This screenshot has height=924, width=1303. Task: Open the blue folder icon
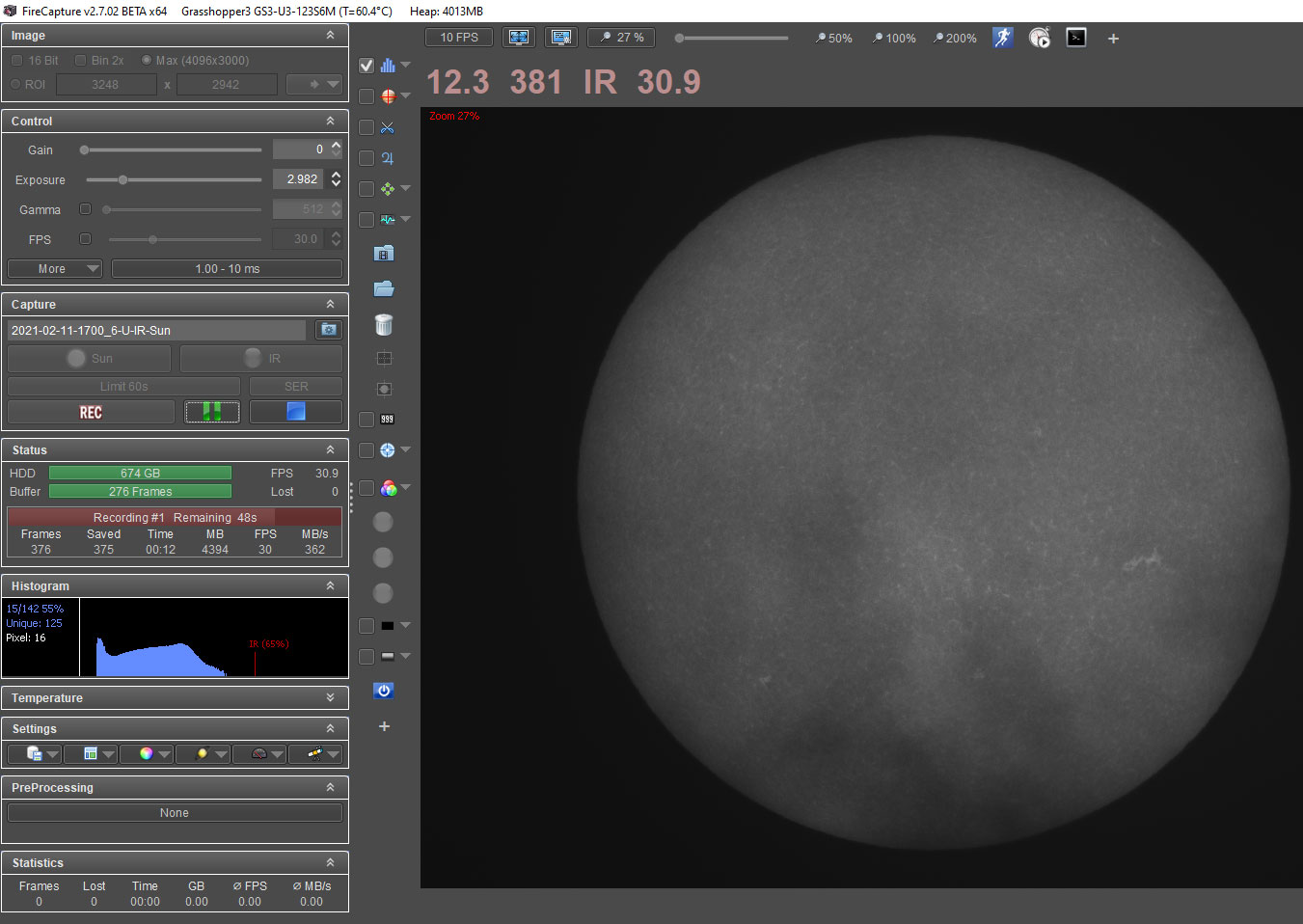[384, 288]
